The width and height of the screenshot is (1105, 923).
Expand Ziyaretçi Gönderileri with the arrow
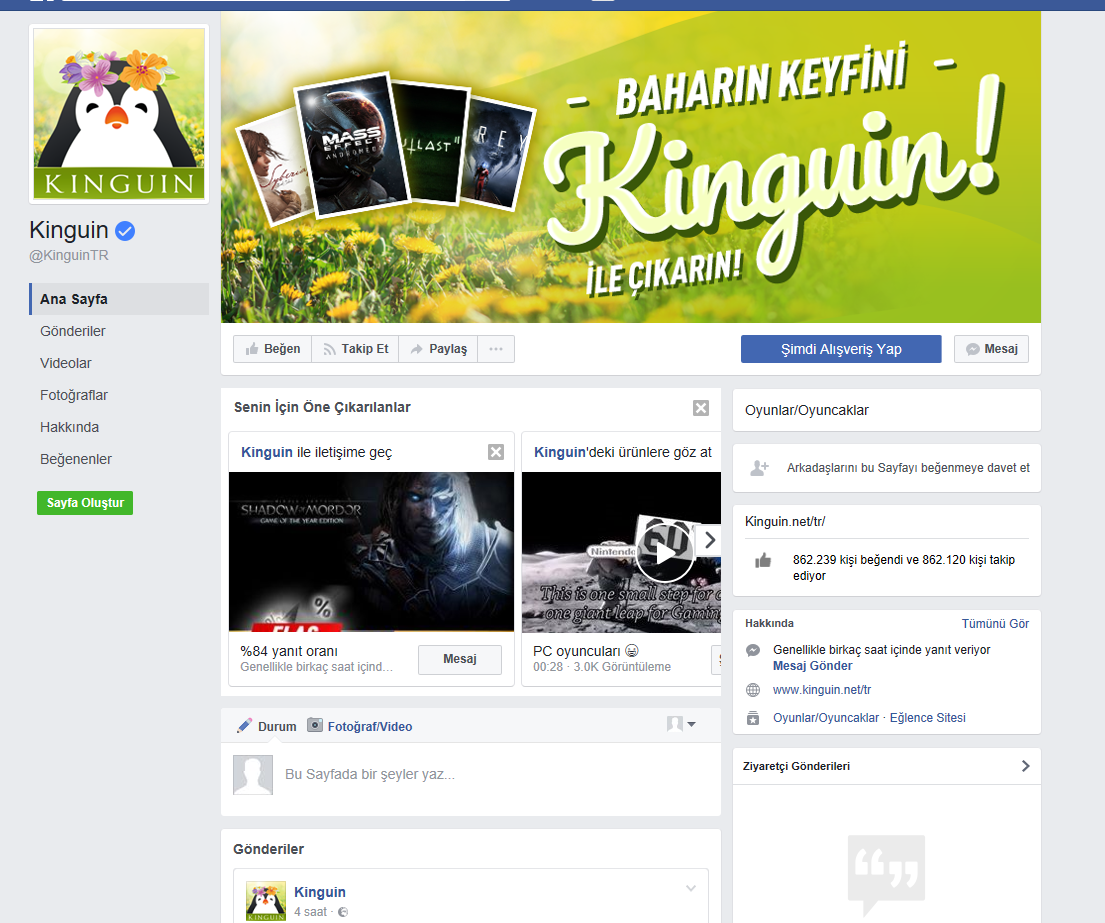click(x=1025, y=766)
